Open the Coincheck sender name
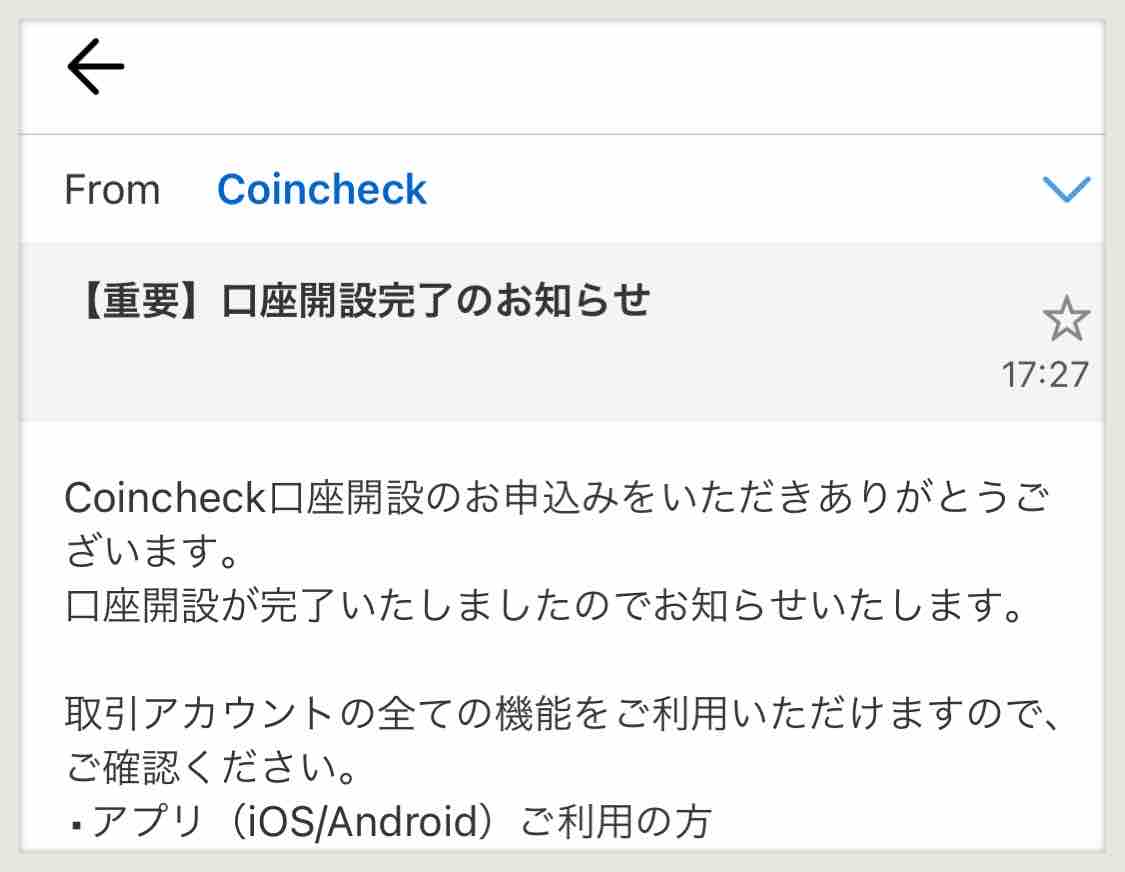The image size is (1125, 872). click(x=321, y=189)
